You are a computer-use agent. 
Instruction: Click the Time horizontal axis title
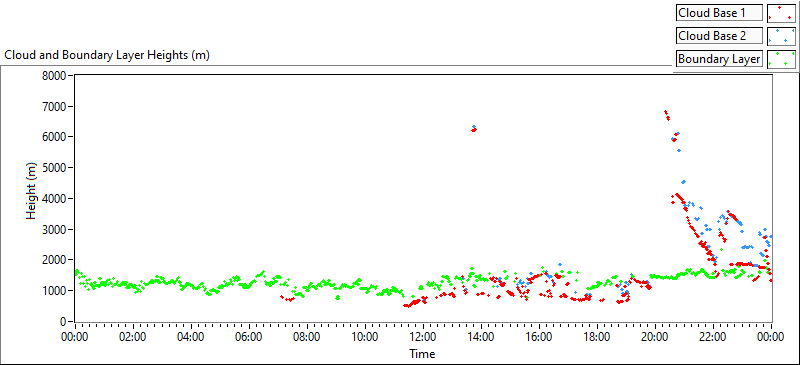pyautogui.click(x=422, y=353)
